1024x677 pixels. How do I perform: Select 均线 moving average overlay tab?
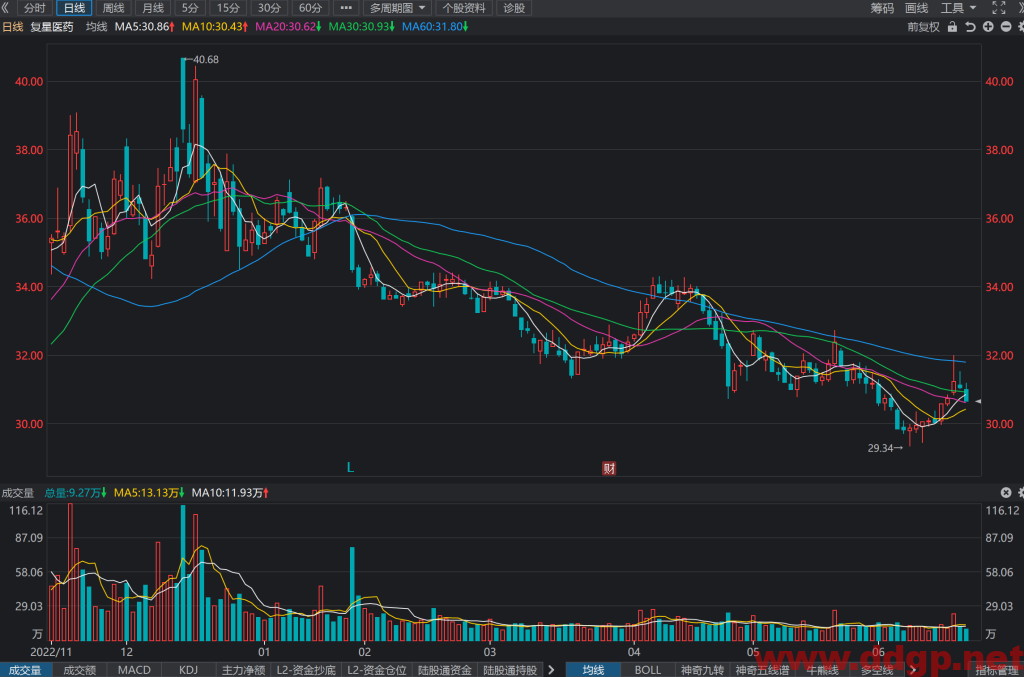click(x=593, y=670)
